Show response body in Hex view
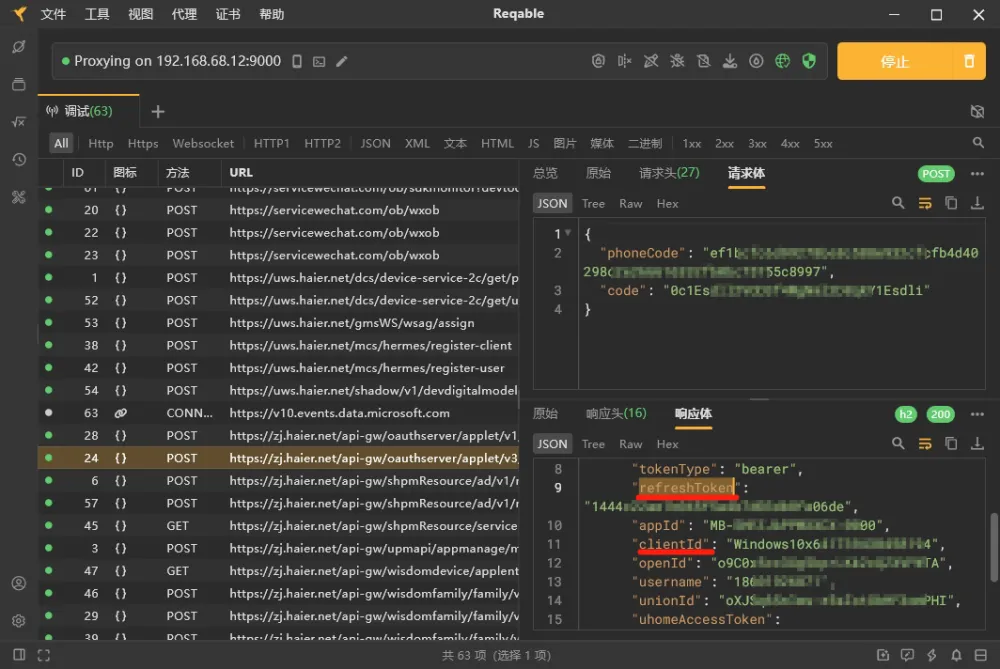This screenshot has height=669, width=1000. point(667,444)
